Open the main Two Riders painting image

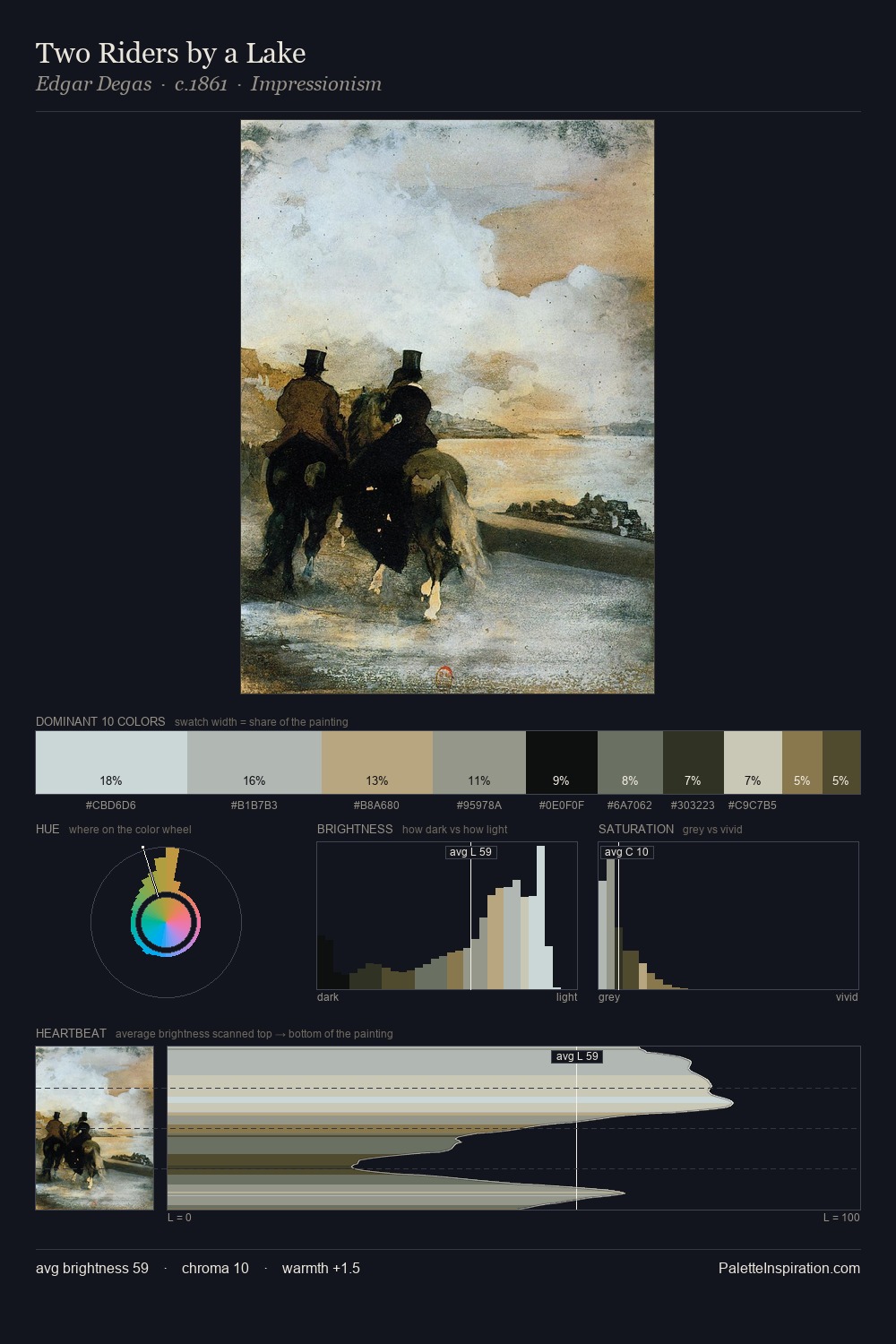click(447, 407)
